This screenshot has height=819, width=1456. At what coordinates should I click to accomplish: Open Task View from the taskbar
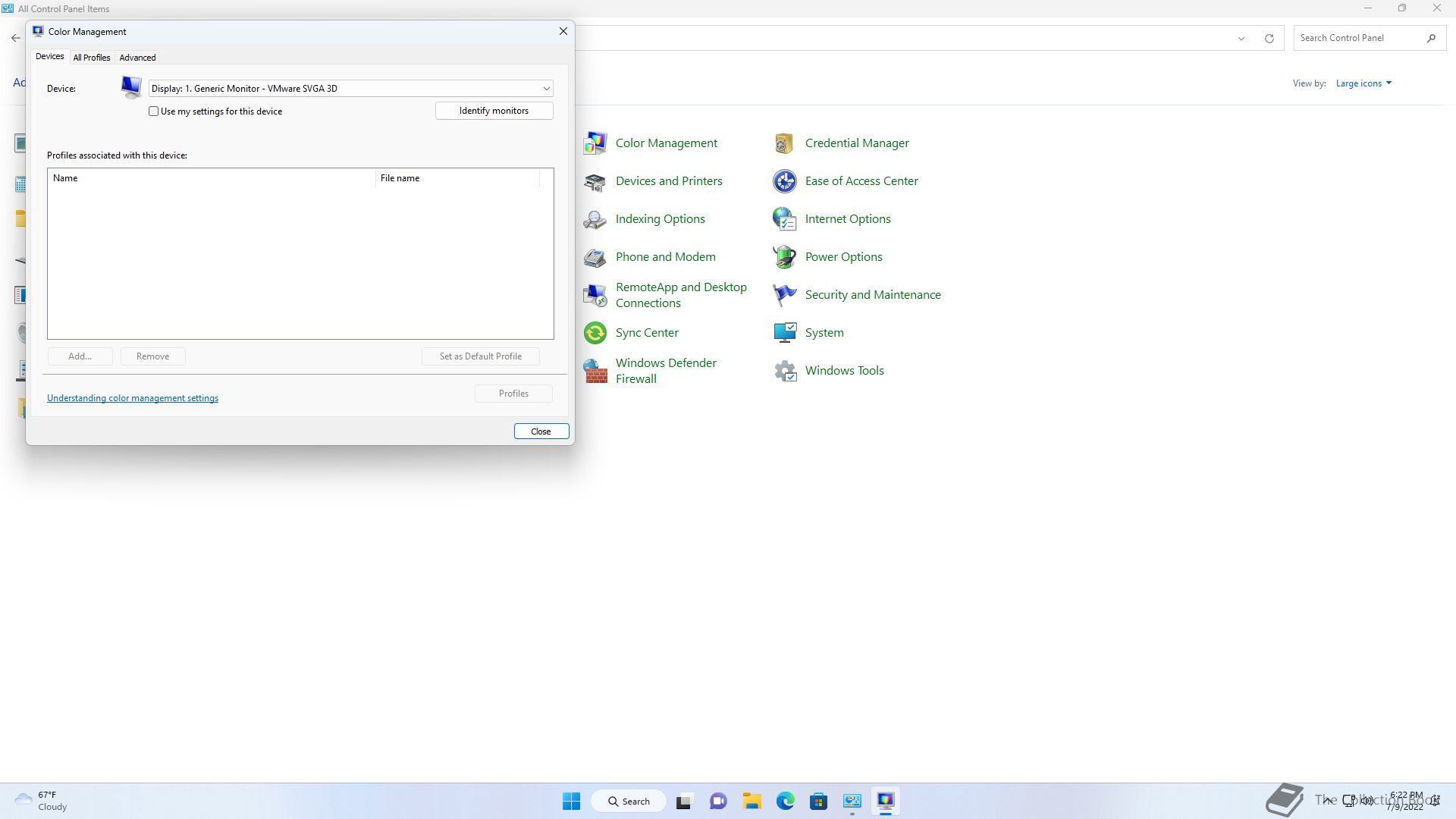click(x=685, y=801)
